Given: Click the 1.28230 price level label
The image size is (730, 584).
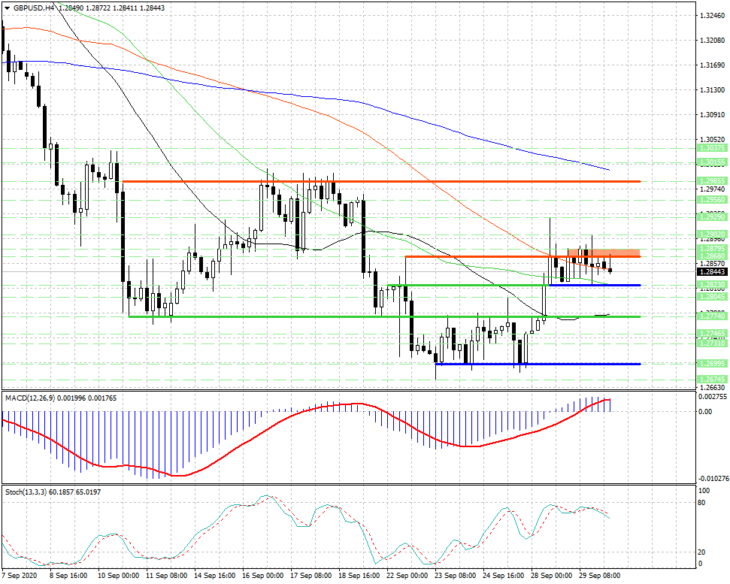Looking at the screenshot, I should pyautogui.click(x=711, y=284).
